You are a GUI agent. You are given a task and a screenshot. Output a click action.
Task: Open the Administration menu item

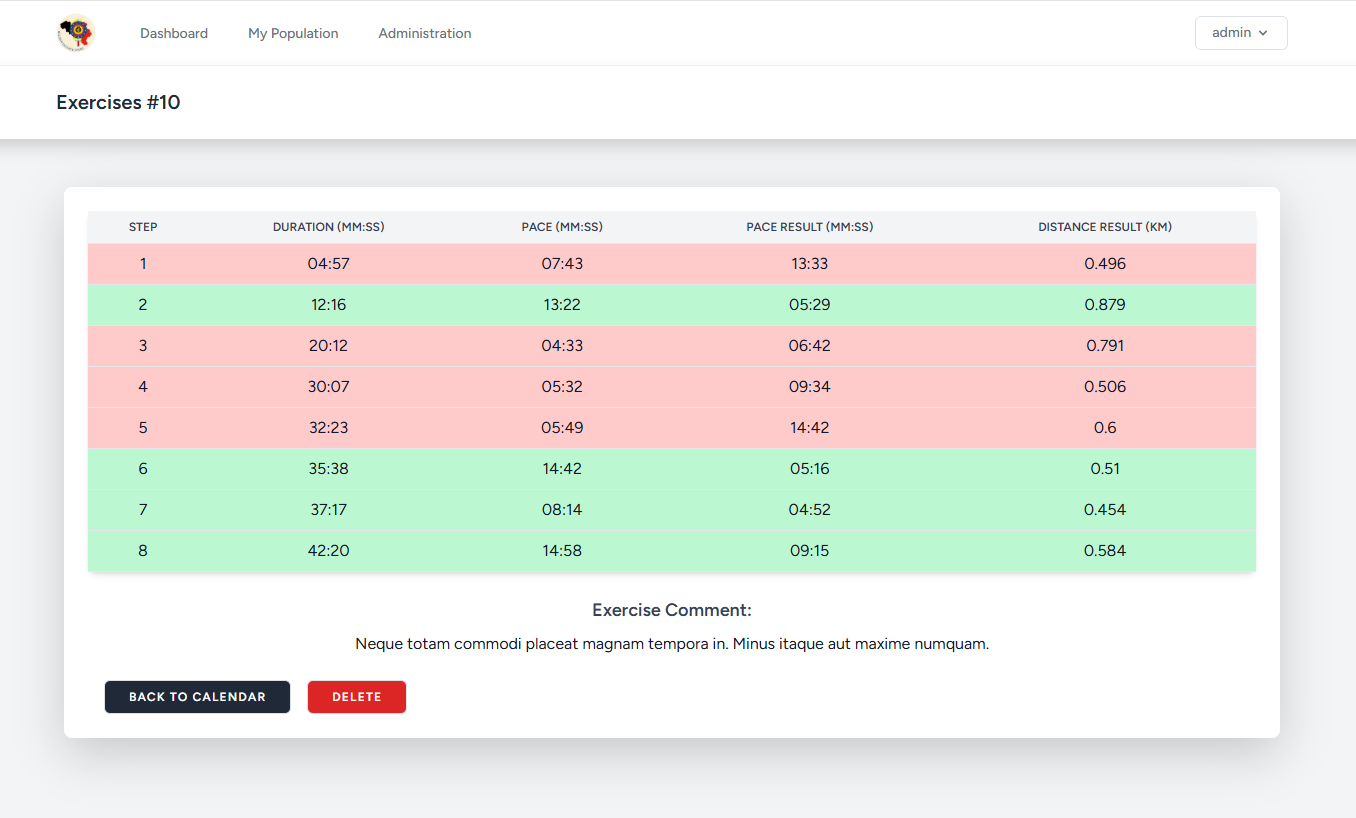tap(425, 33)
